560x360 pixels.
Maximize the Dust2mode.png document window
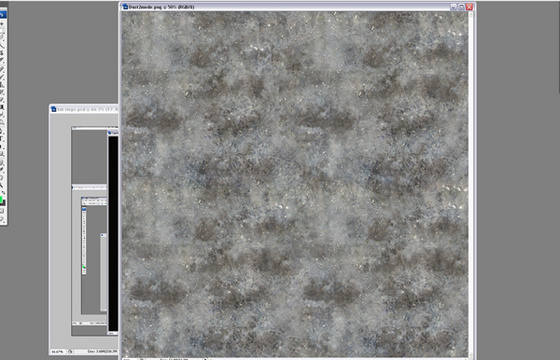click(x=461, y=7)
